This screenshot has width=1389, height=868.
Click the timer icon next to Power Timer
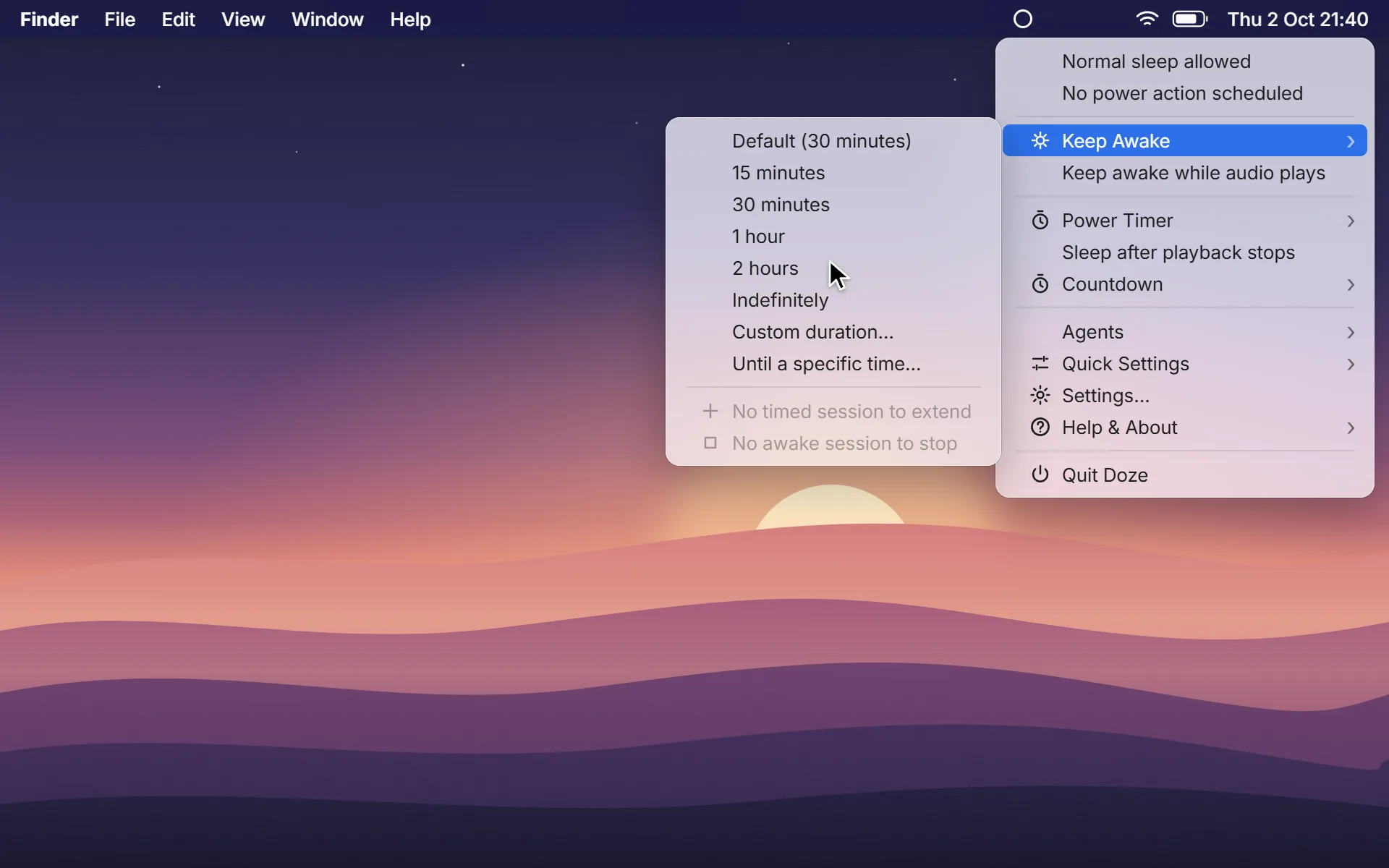(1040, 220)
